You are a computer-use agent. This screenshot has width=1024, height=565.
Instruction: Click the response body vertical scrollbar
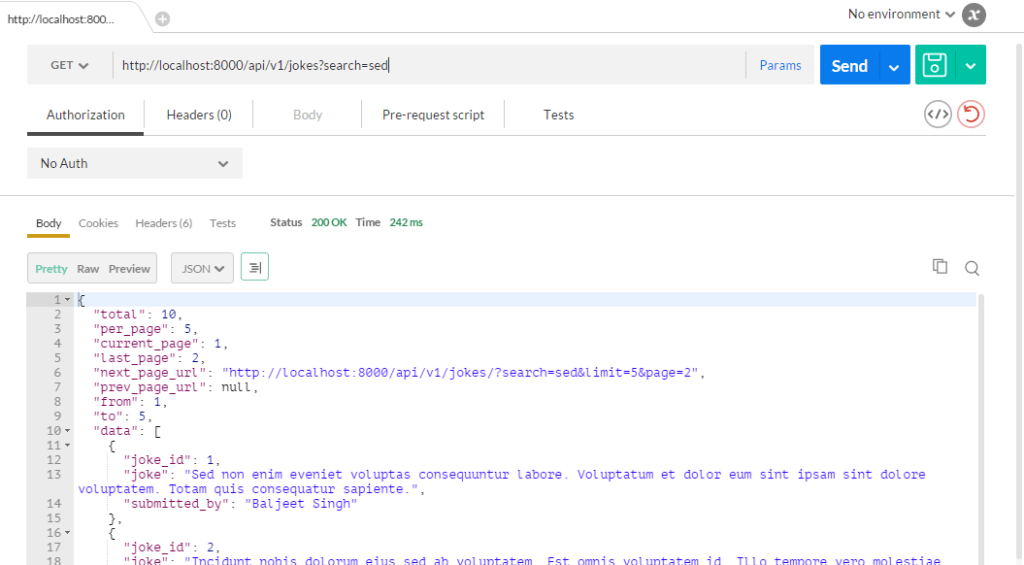pyautogui.click(x=981, y=420)
